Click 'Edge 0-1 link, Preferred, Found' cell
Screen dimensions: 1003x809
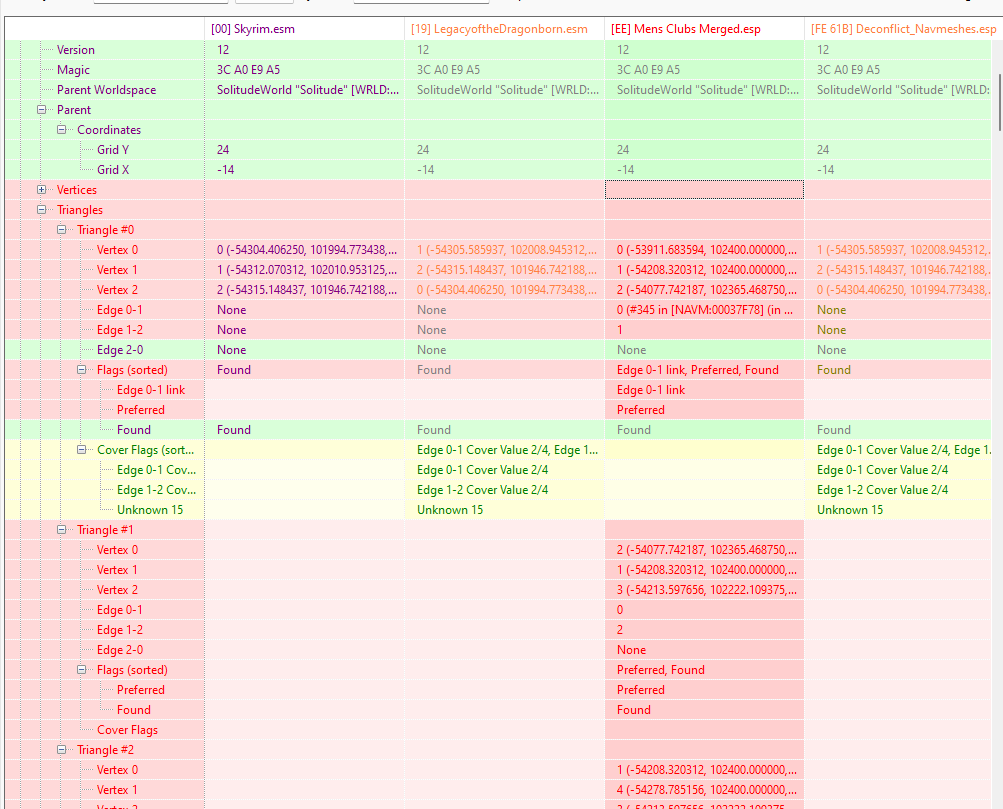click(697, 370)
